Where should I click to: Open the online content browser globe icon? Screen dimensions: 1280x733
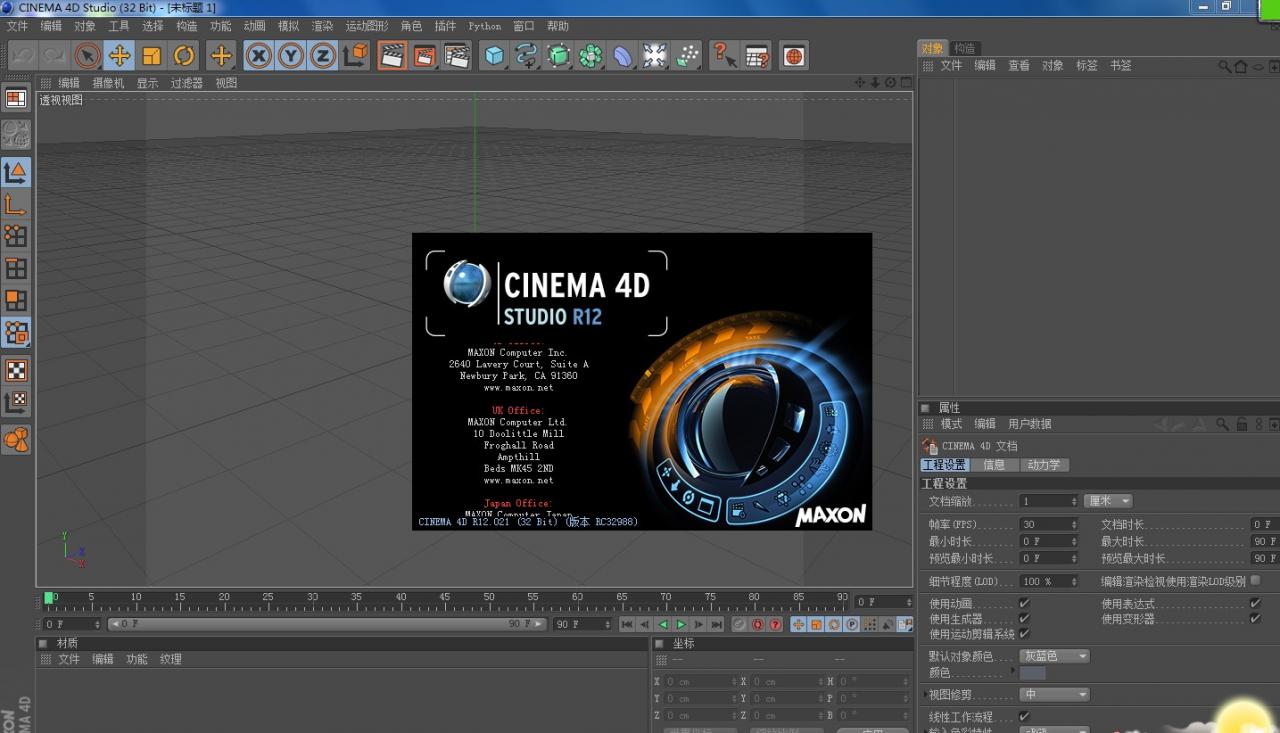[794, 56]
